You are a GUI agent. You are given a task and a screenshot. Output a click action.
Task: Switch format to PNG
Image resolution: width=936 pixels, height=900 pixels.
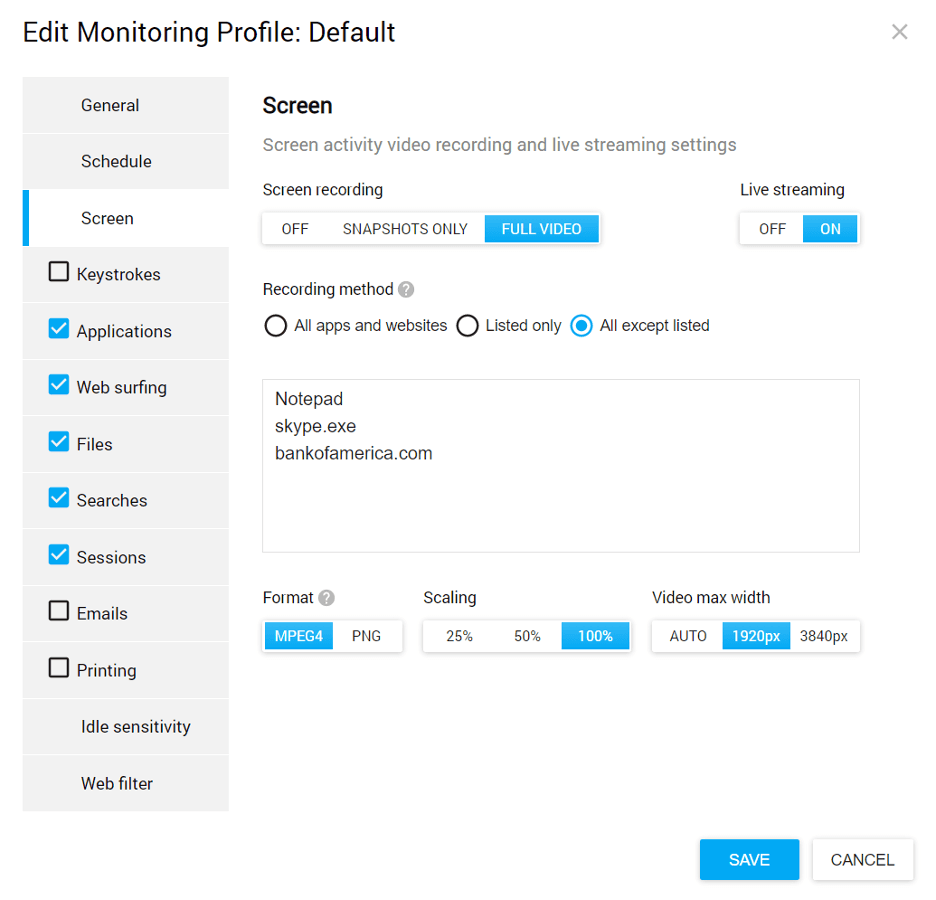point(366,635)
